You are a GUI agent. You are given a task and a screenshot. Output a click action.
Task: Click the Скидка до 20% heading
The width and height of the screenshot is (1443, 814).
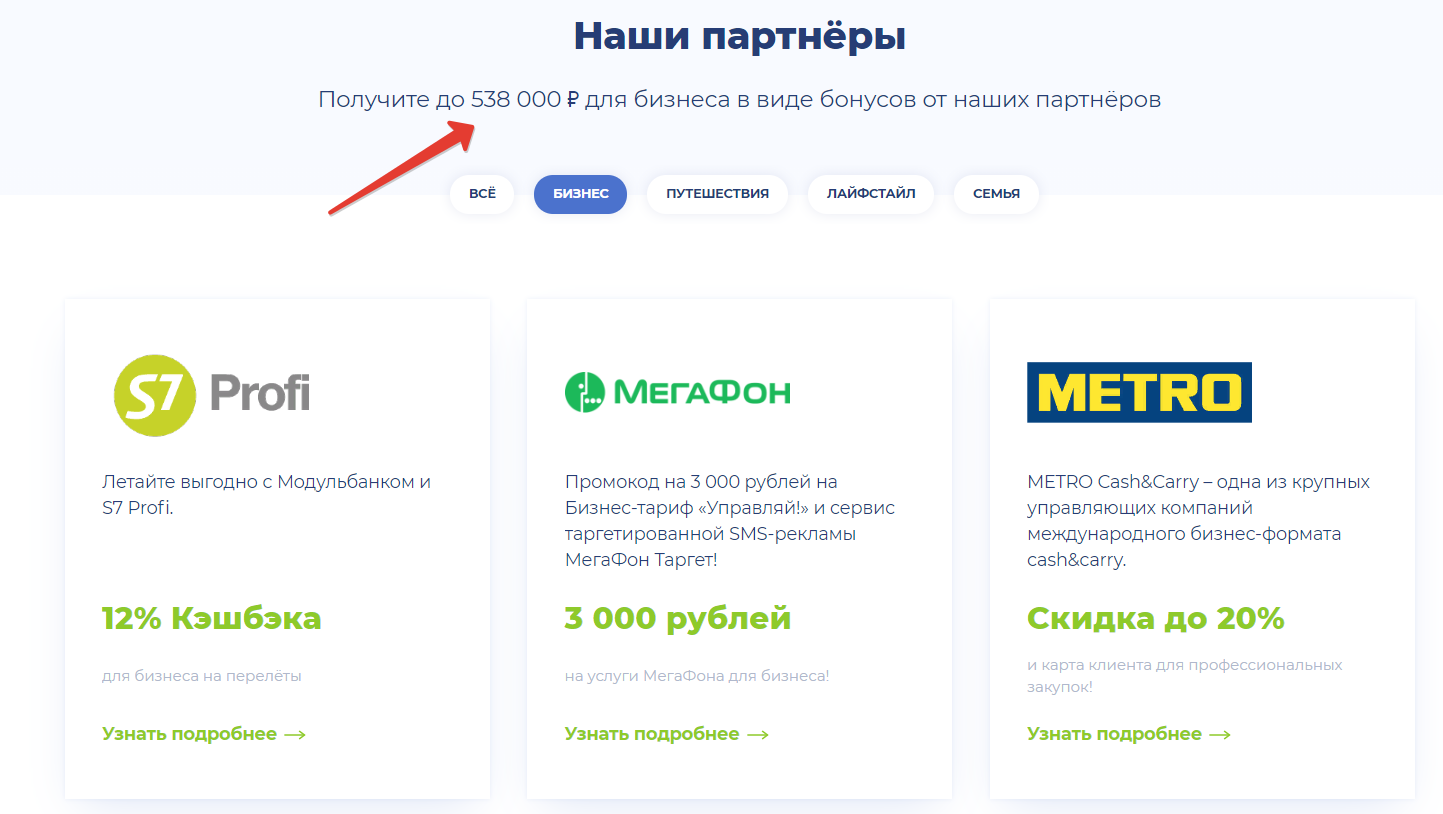click(x=1155, y=618)
